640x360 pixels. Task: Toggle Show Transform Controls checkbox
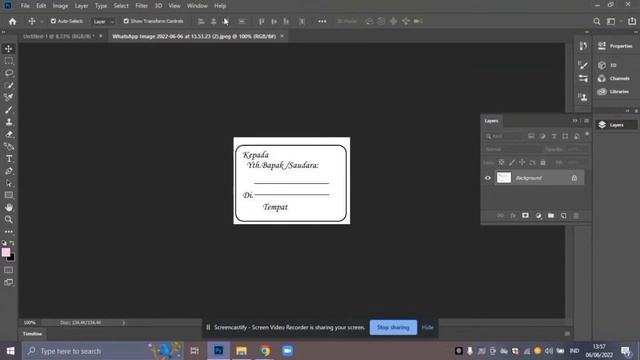(x=126, y=21)
